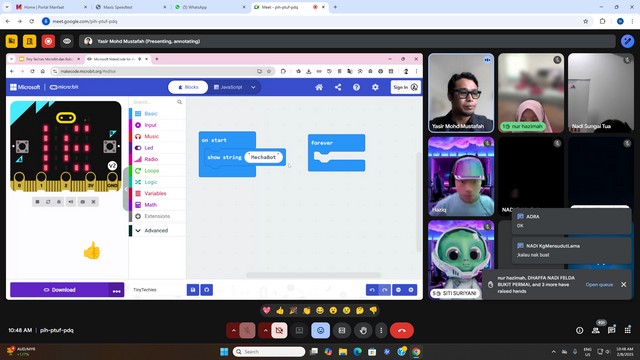This screenshot has height=360, width=640.
Task: Click the red leave call button
Action: 402,330
